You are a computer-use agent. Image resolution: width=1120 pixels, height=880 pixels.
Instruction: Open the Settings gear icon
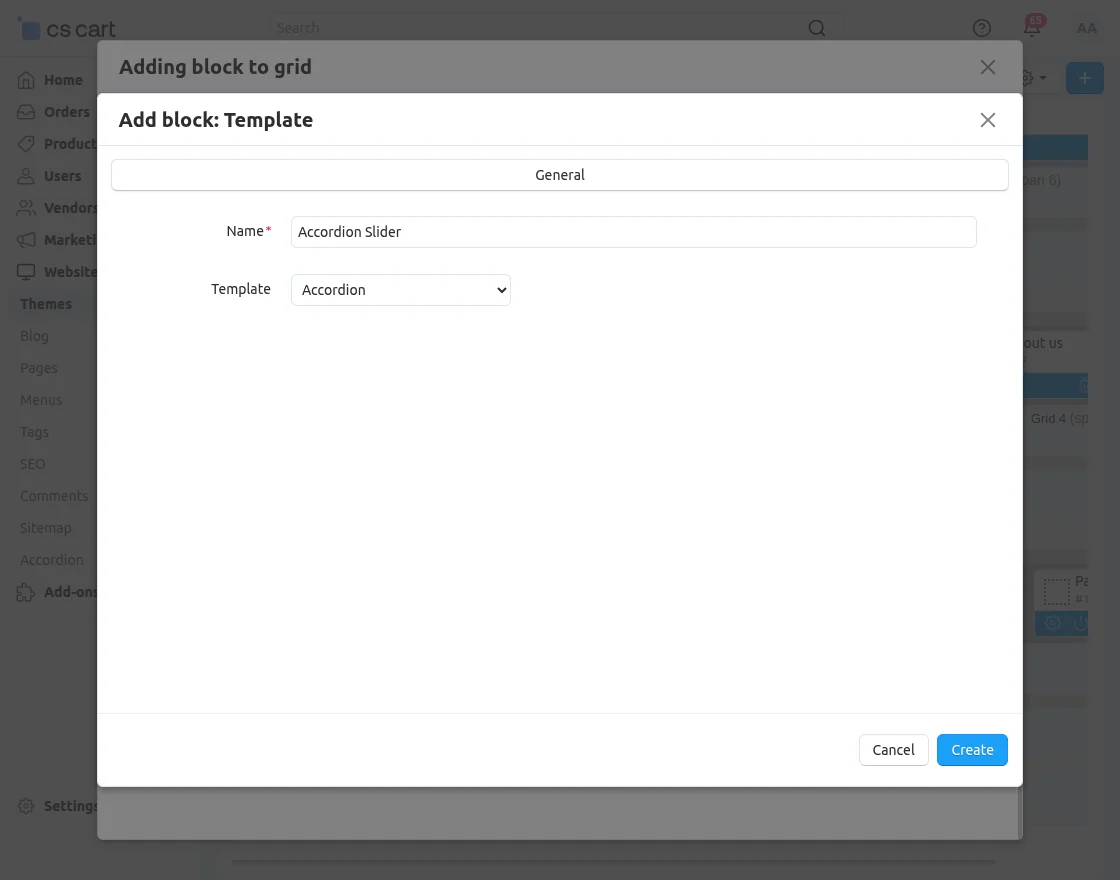pyautogui.click(x=26, y=805)
